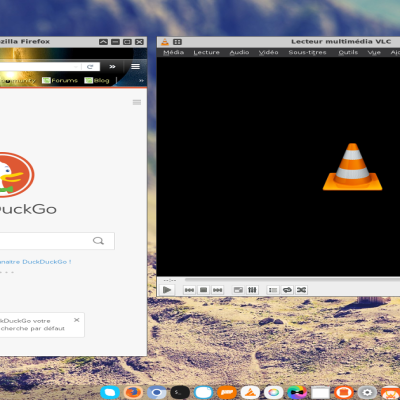Open the Forums bookmark in Firefox

(60, 80)
